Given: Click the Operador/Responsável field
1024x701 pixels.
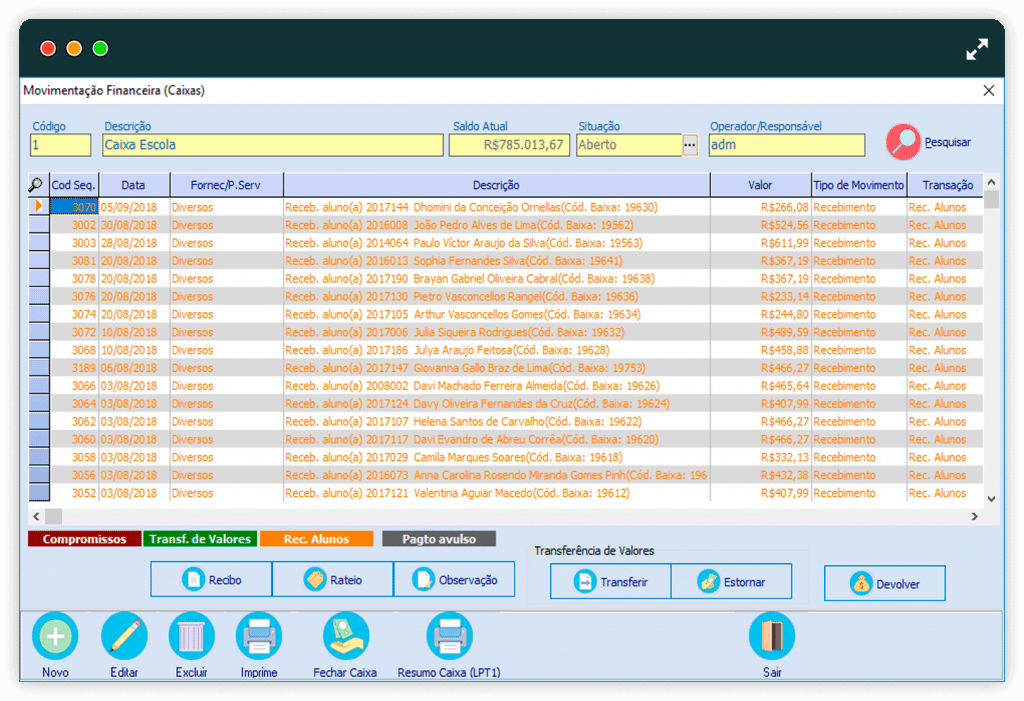Looking at the screenshot, I should point(787,145).
